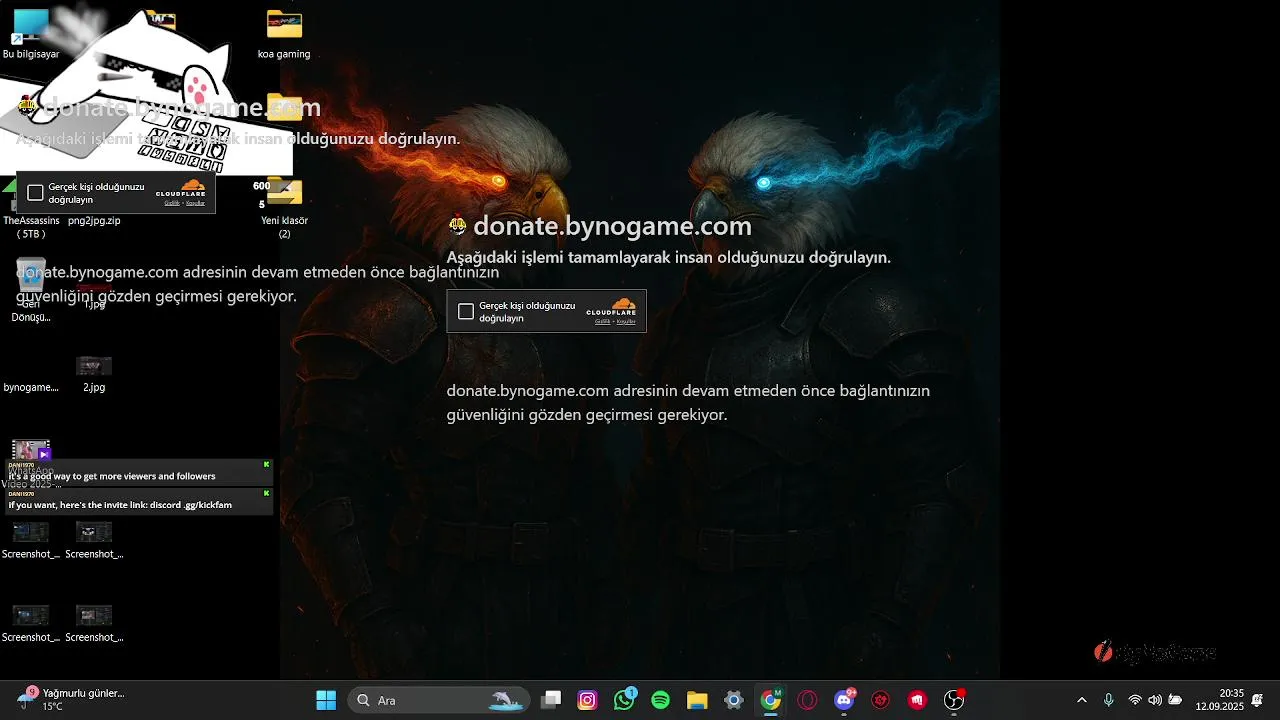Close the 'discord.gg/kickfam' invite notification

pyautogui.click(x=267, y=493)
